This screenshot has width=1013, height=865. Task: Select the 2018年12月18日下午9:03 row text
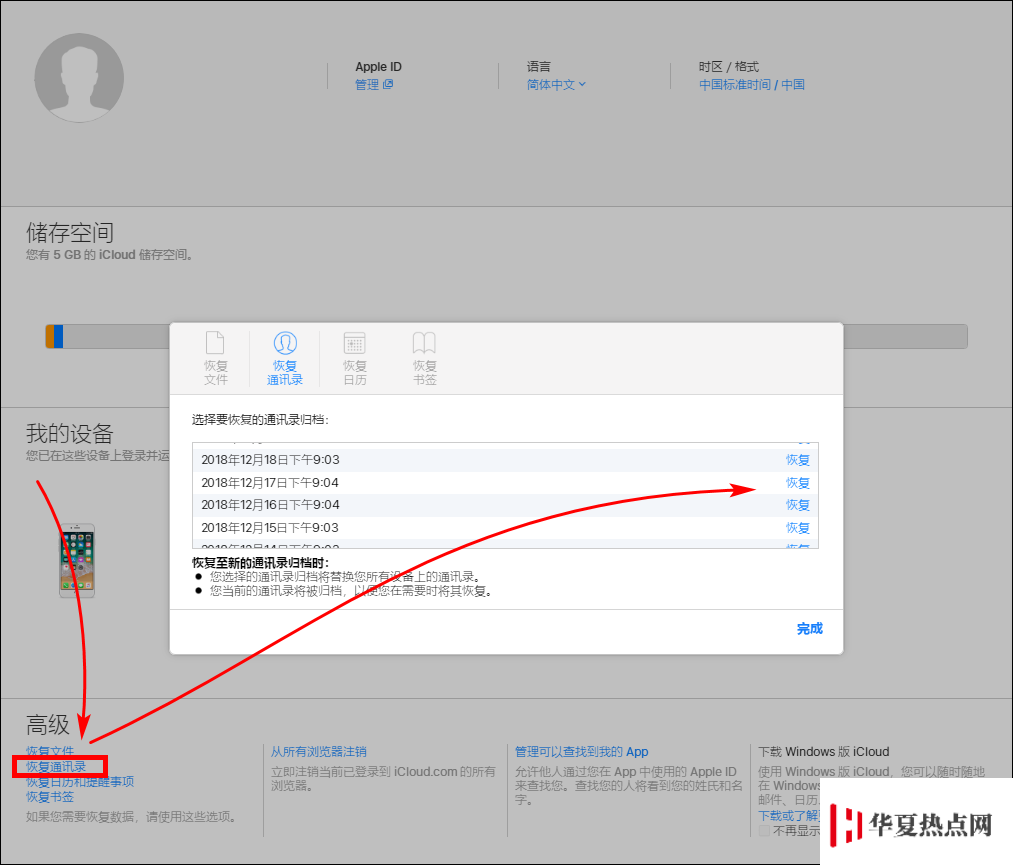pos(270,460)
